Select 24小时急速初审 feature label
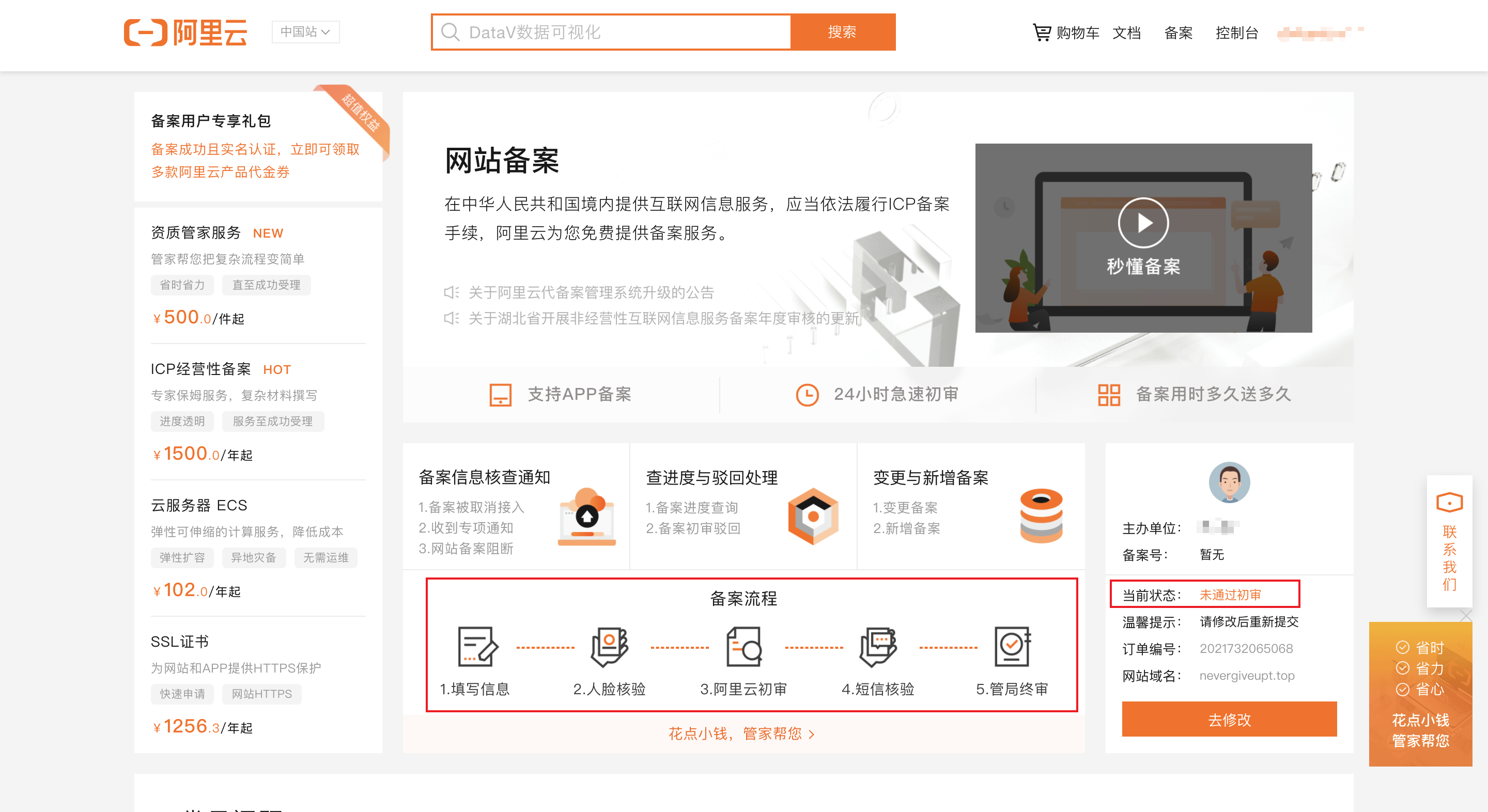Image resolution: width=1488 pixels, height=812 pixels. point(896,394)
